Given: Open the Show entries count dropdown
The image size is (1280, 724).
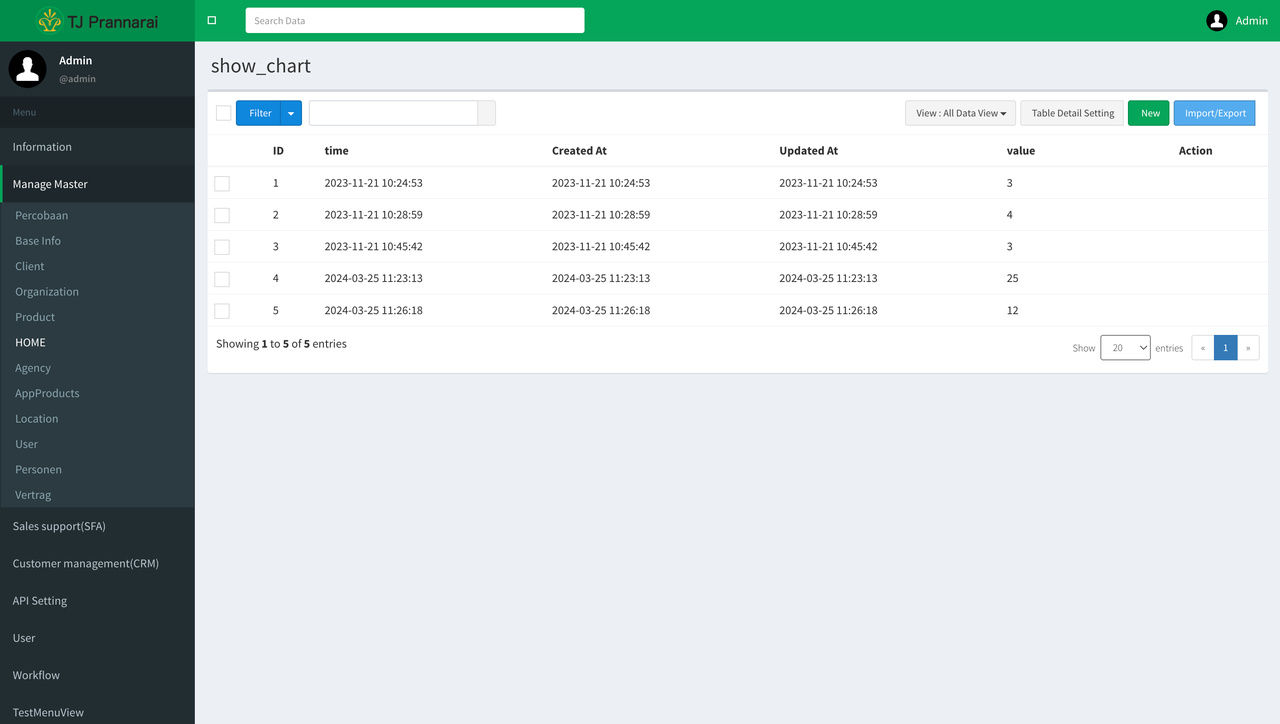Looking at the screenshot, I should (1125, 348).
